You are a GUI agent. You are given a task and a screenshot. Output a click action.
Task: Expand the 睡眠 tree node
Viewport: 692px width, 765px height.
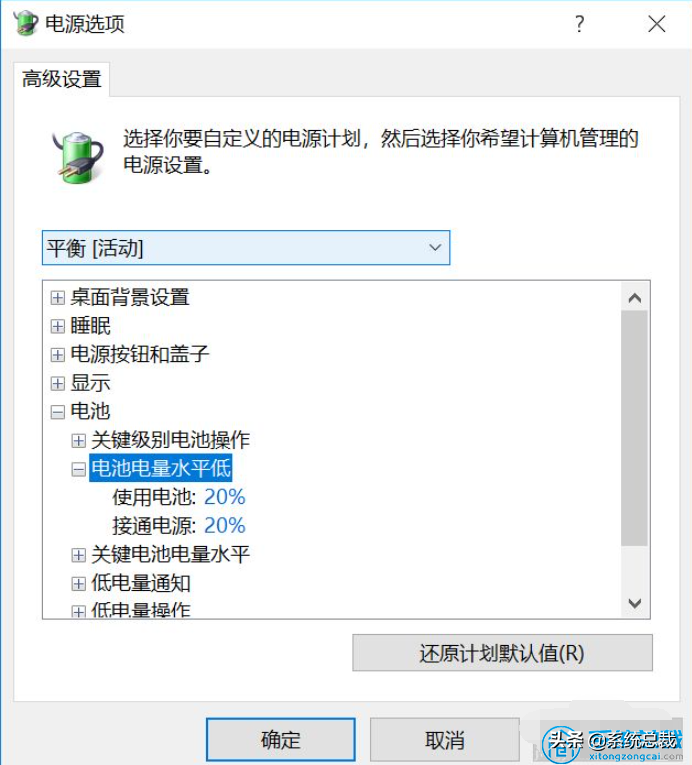[58, 326]
